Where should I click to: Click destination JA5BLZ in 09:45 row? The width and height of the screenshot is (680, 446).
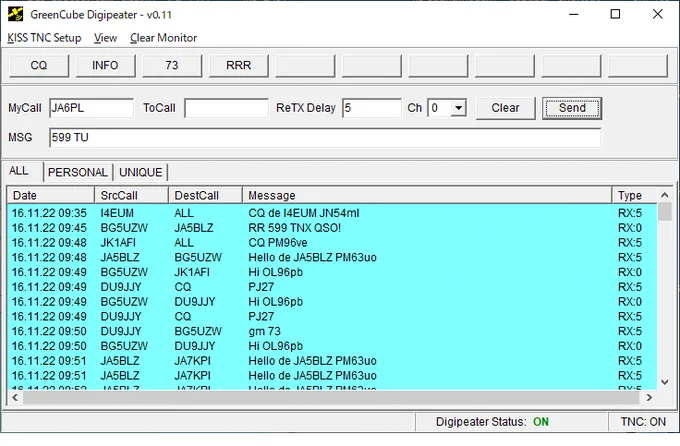194,228
